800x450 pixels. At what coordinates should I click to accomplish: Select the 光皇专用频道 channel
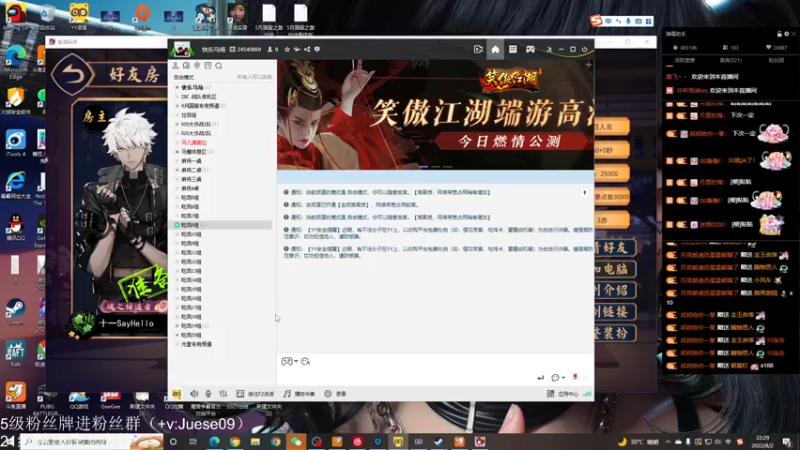pos(196,344)
